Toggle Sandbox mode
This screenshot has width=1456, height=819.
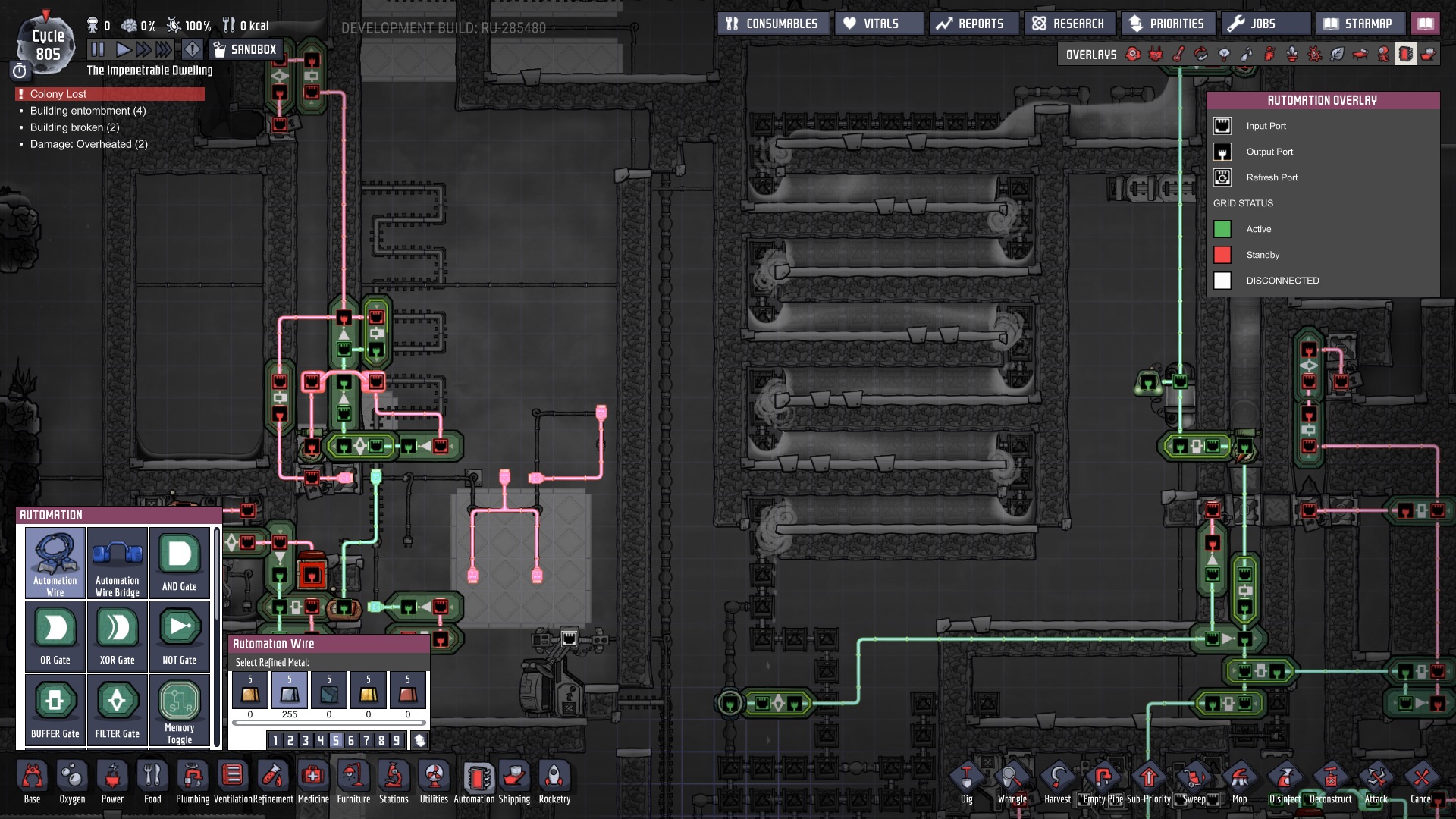(x=246, y=50)
